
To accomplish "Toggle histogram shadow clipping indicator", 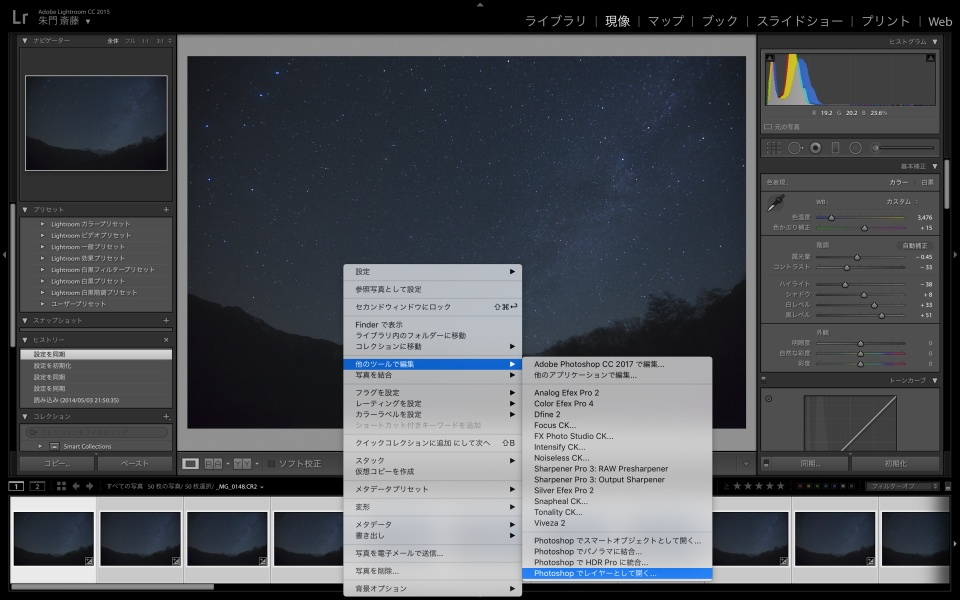I will click(x=770, y=58).
